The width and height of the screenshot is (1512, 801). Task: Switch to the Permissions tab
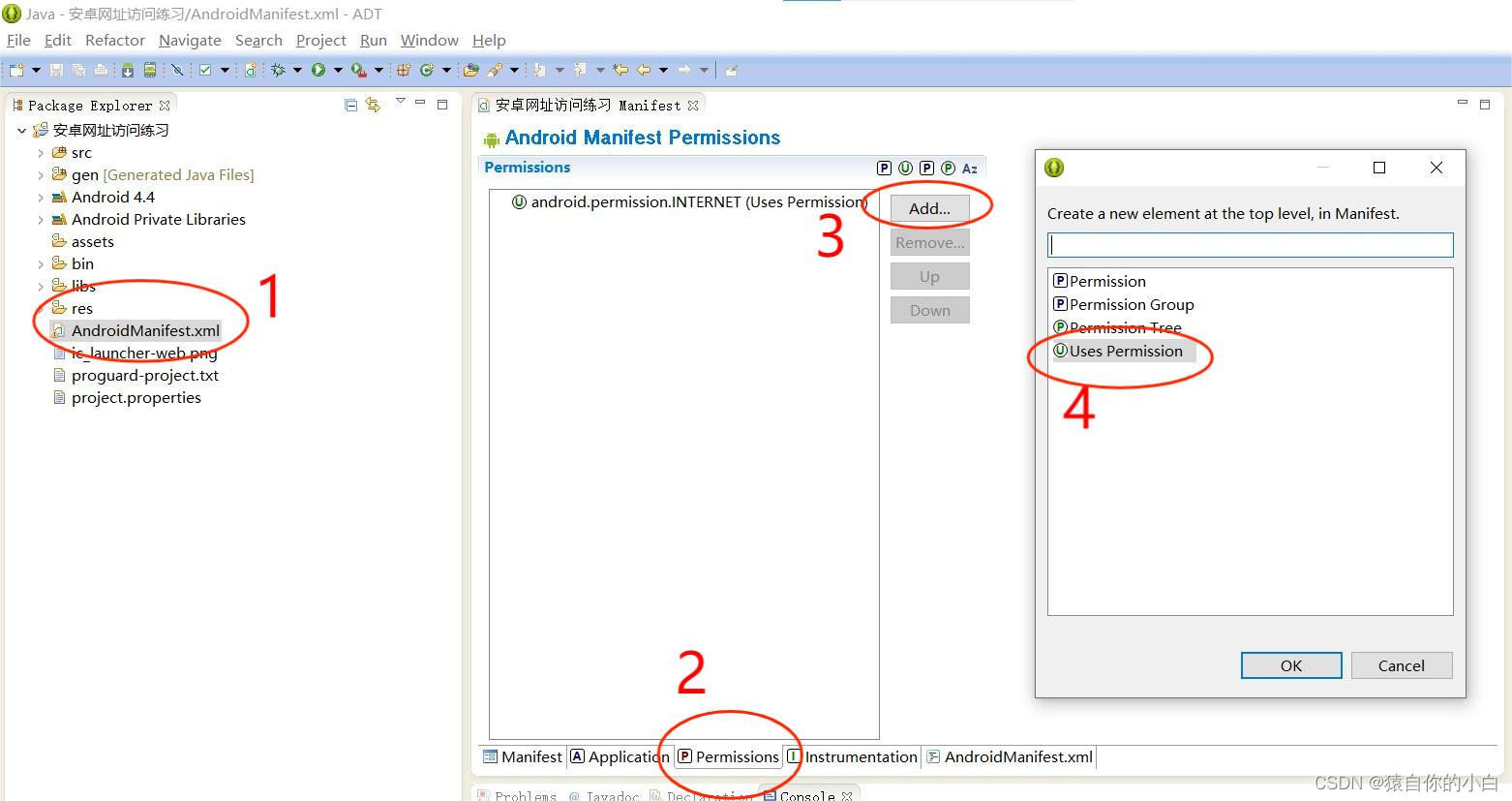728,756
